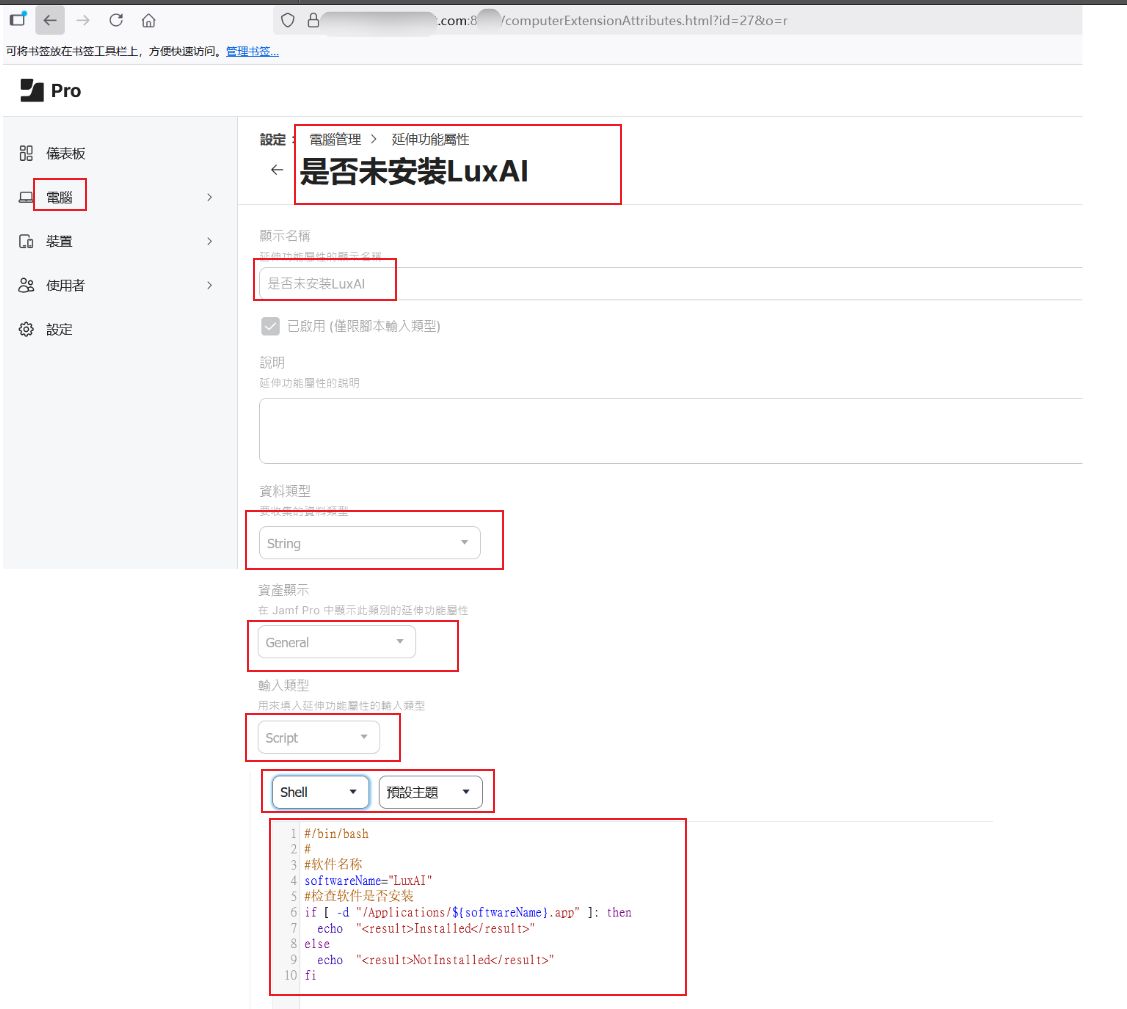This screenshot has height=1009, width=1127.
Task: Expand the 裝置 sidebar menu item
Action: (115, 241)
